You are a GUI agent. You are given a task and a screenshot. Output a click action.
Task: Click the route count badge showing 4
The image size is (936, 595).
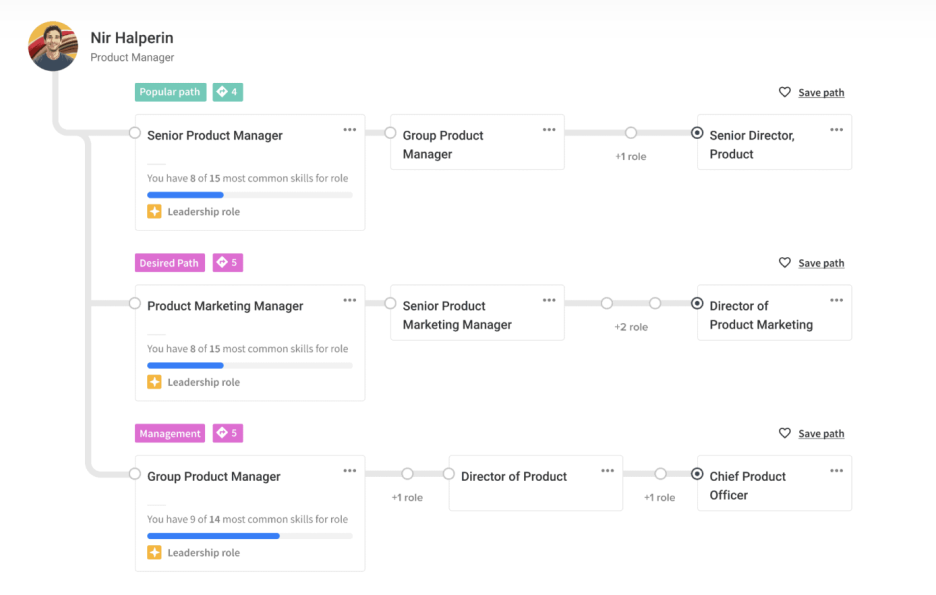pos(228,92)
